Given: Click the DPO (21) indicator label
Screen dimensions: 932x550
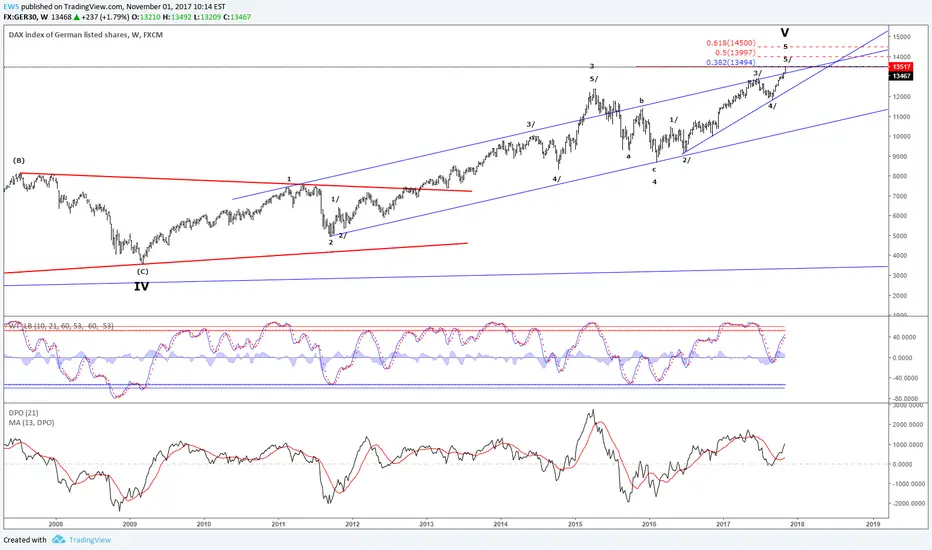Looking at the screenshot, I should point(24,413).
